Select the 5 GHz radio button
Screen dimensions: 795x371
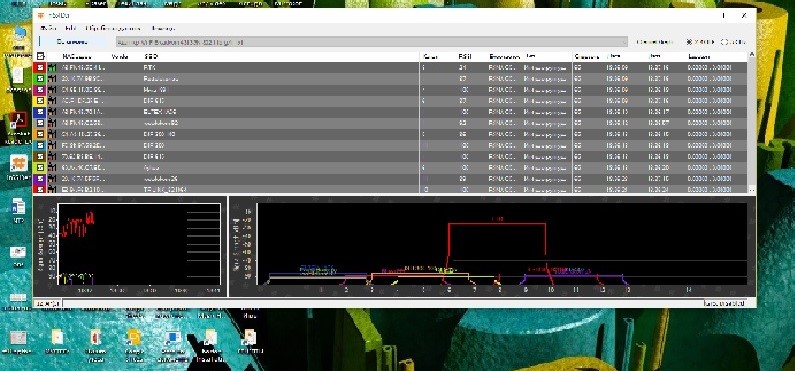pyautogui.click(x=724, y=42)
